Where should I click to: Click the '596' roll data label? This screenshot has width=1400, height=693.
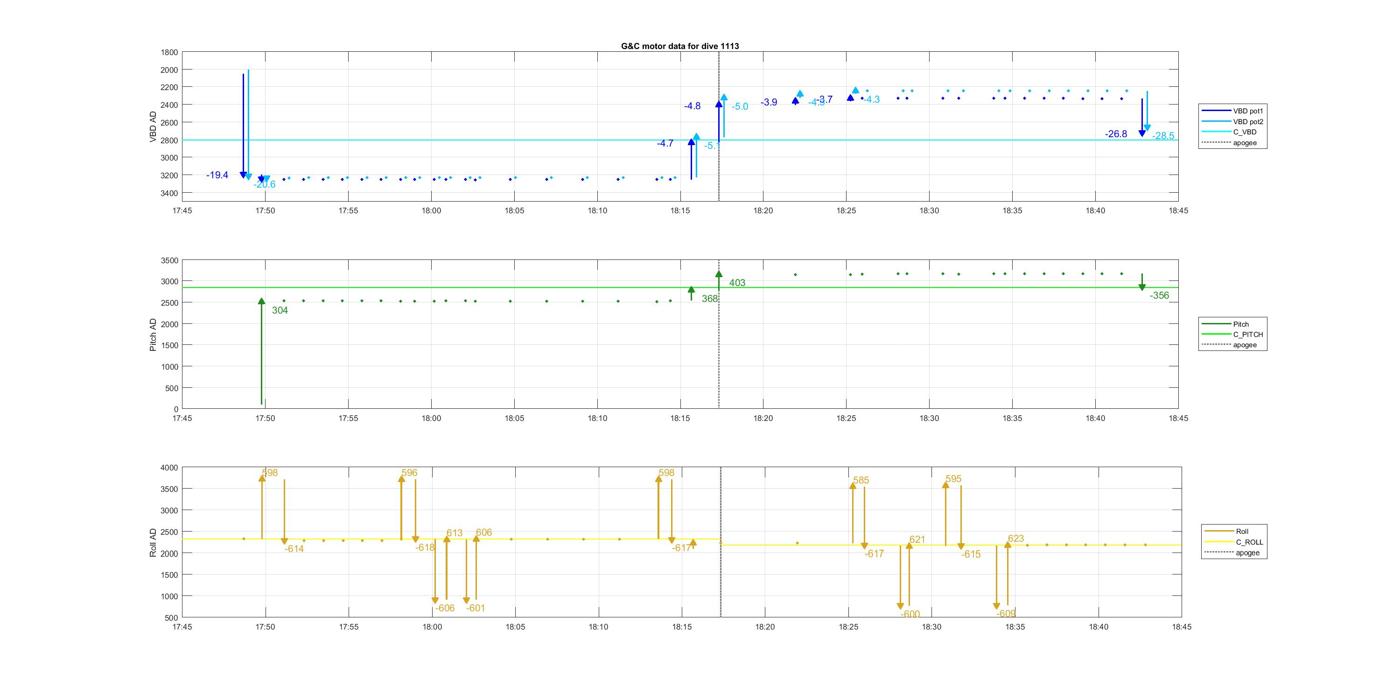pos(409,473)
